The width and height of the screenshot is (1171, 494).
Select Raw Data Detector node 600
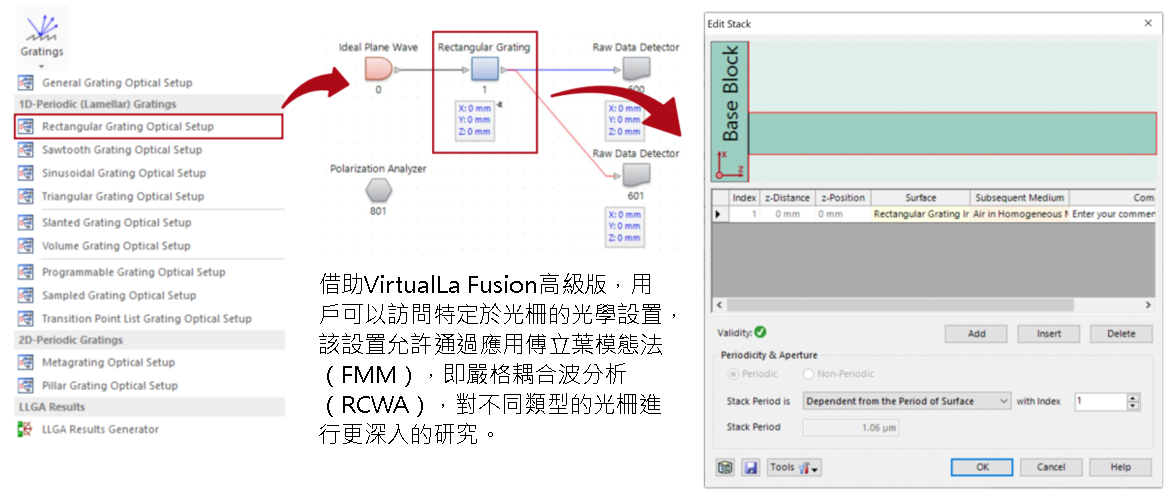[x=636, y=70]
